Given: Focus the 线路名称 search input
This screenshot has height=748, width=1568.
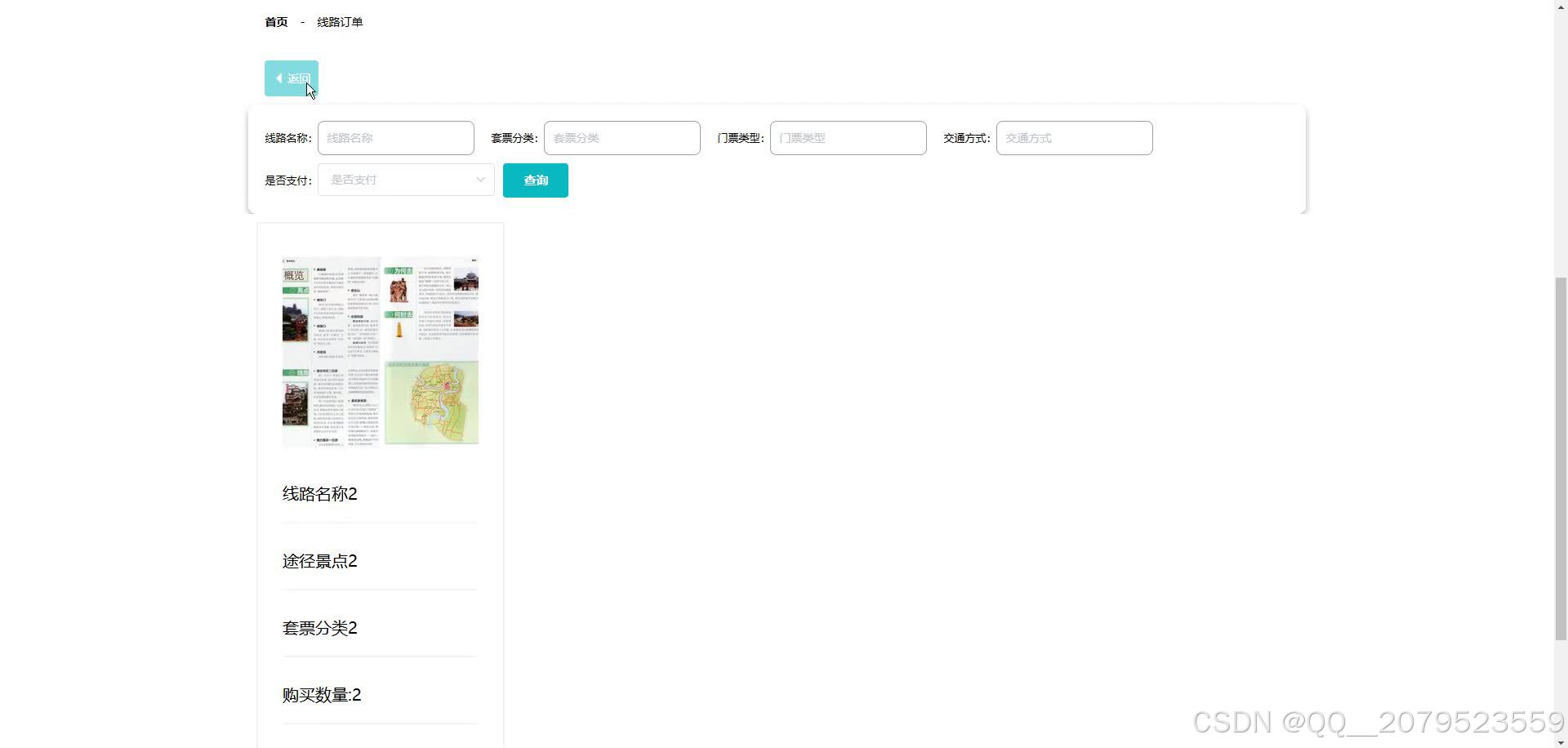Looking at the screenshot, I should point(396,138).
